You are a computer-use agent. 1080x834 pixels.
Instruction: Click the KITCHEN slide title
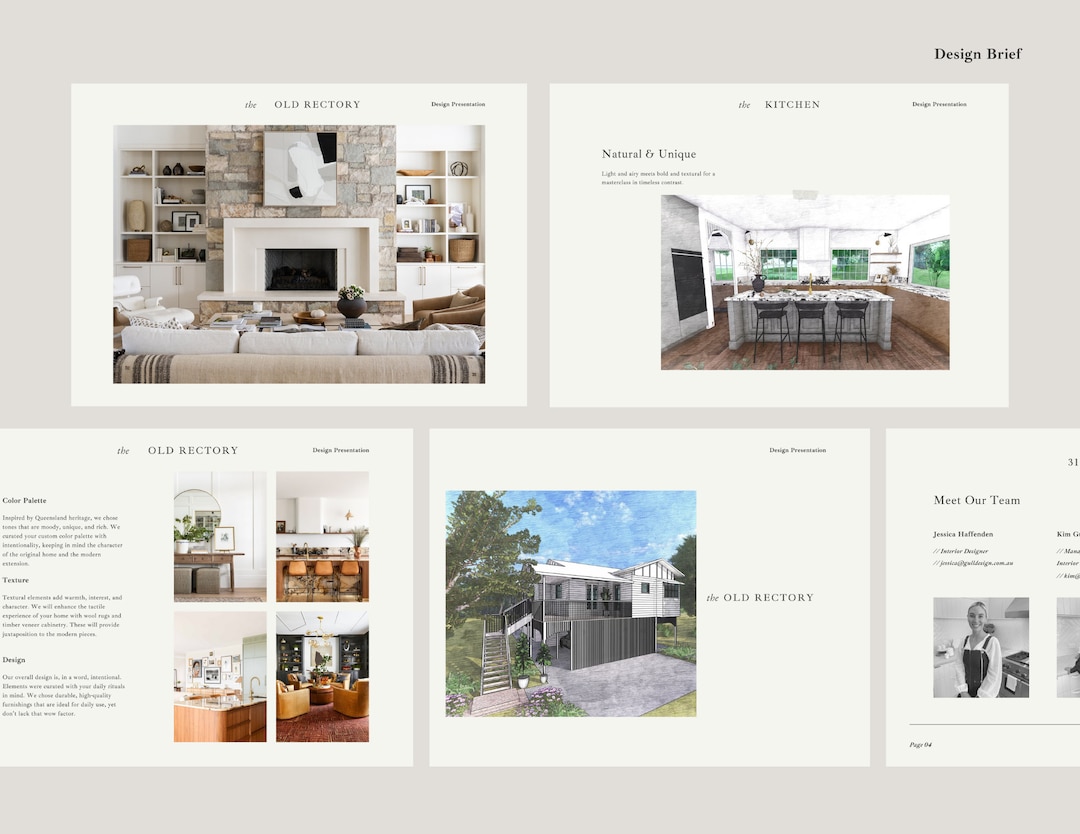pos(794,104)
